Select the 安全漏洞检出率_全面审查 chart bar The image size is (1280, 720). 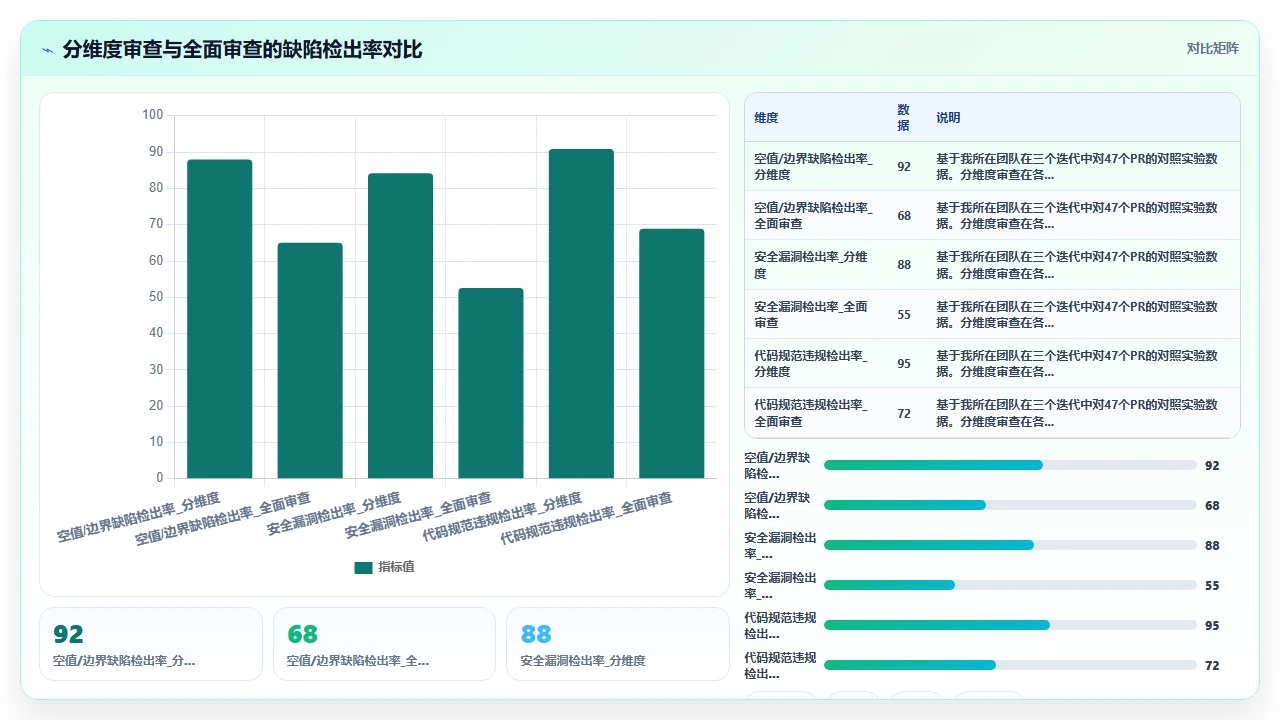click(491, 383)
